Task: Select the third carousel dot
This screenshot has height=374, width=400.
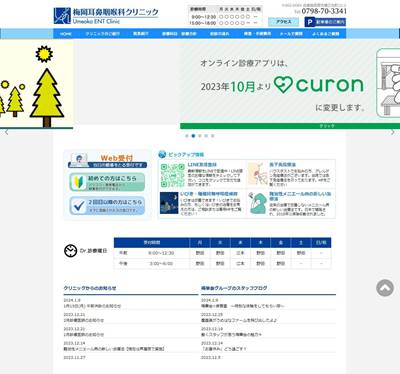Action: [x=200, y=136]
